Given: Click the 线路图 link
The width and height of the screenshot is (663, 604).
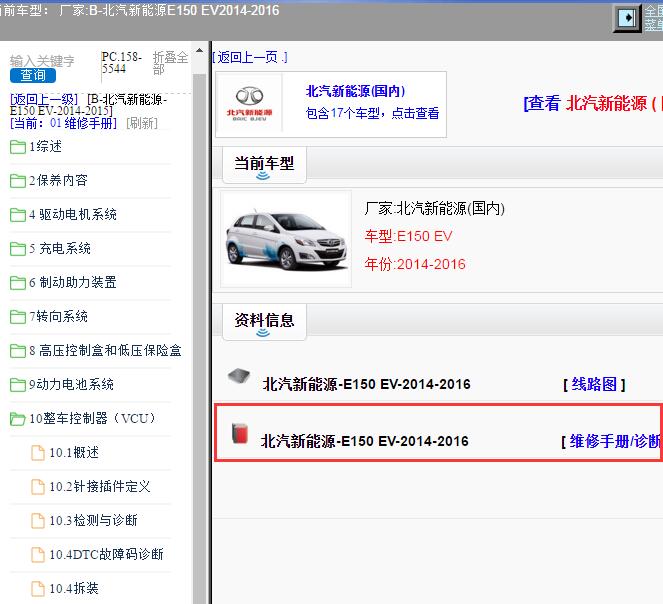Looking at the screenshot, I should click(x=594, y=384).
